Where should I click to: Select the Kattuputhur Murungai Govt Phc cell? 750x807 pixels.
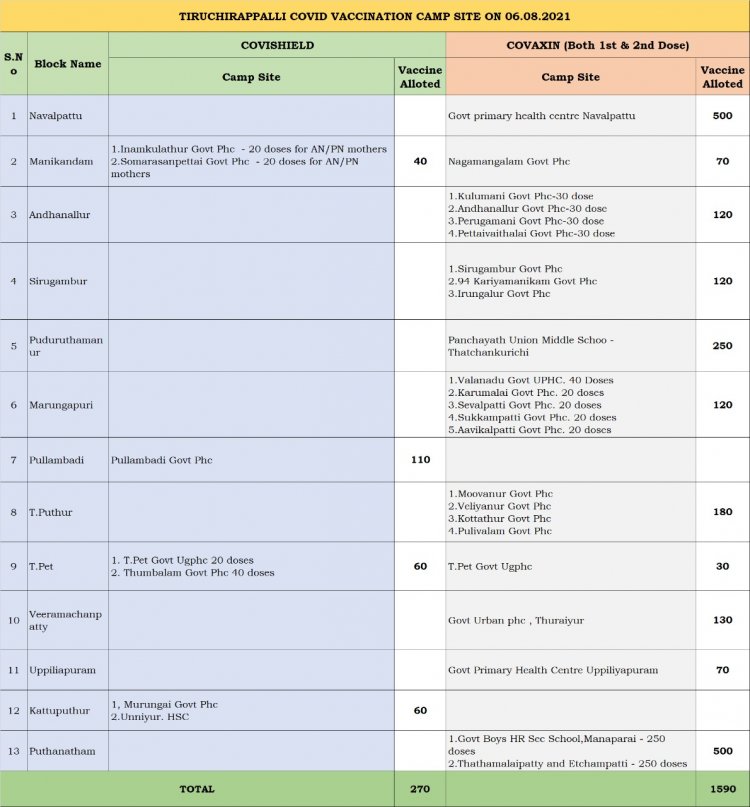tap(251, 711)
